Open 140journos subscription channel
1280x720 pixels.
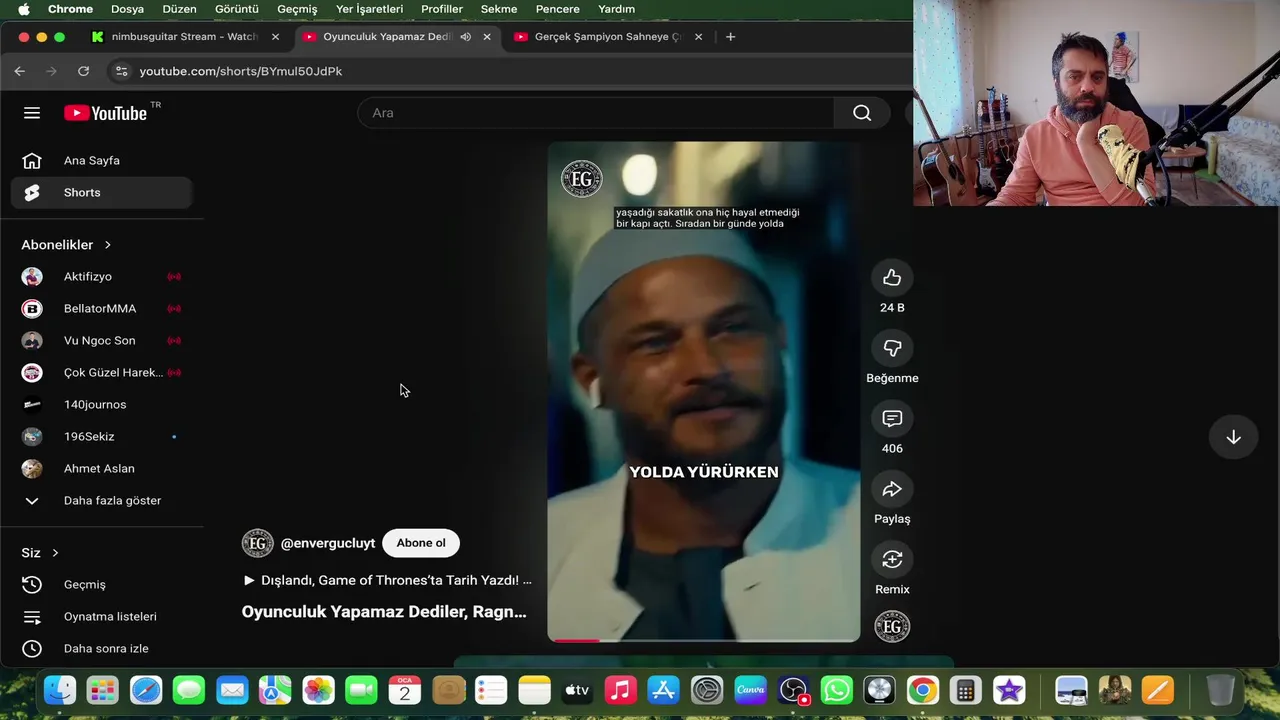click(102, 404)
